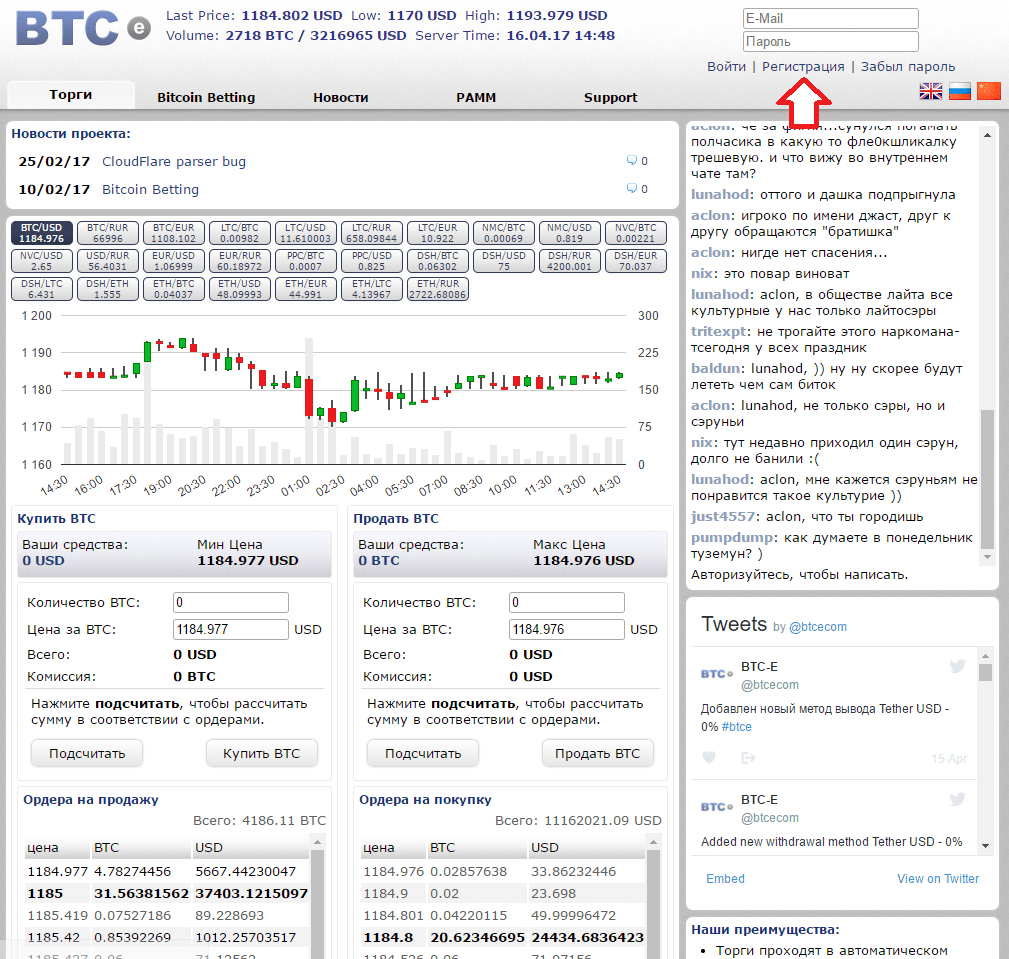Select the LTC/USD pair
1009x959 pixels.
point(306,233)
